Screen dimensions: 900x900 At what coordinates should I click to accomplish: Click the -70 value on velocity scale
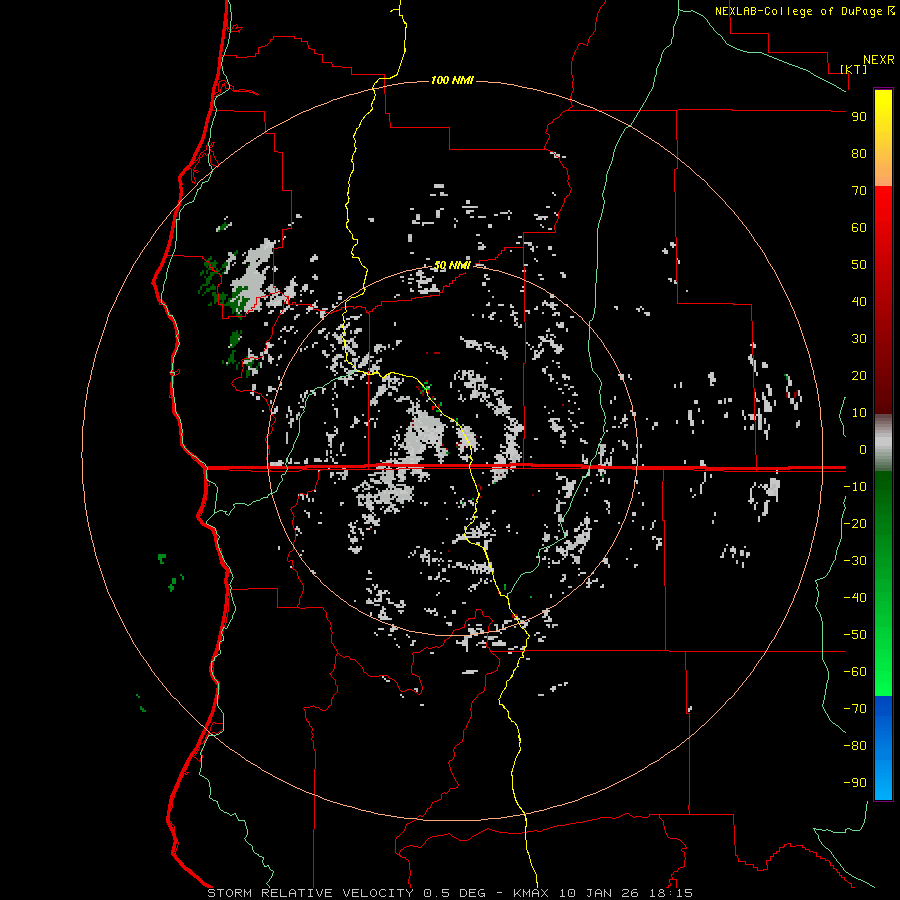click(855, 709)
